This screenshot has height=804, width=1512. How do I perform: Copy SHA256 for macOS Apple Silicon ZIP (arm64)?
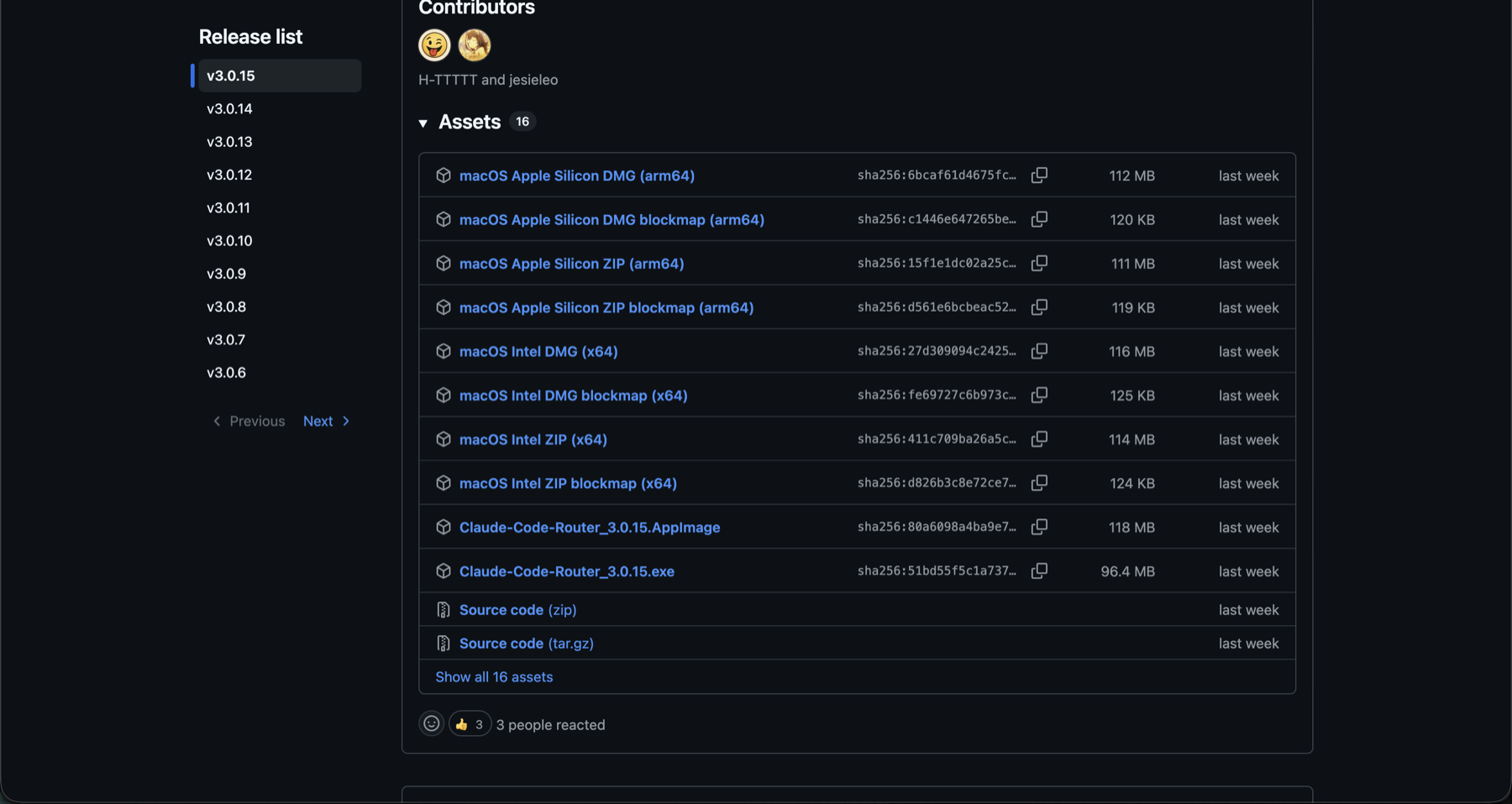click(x=1039, y=263)
